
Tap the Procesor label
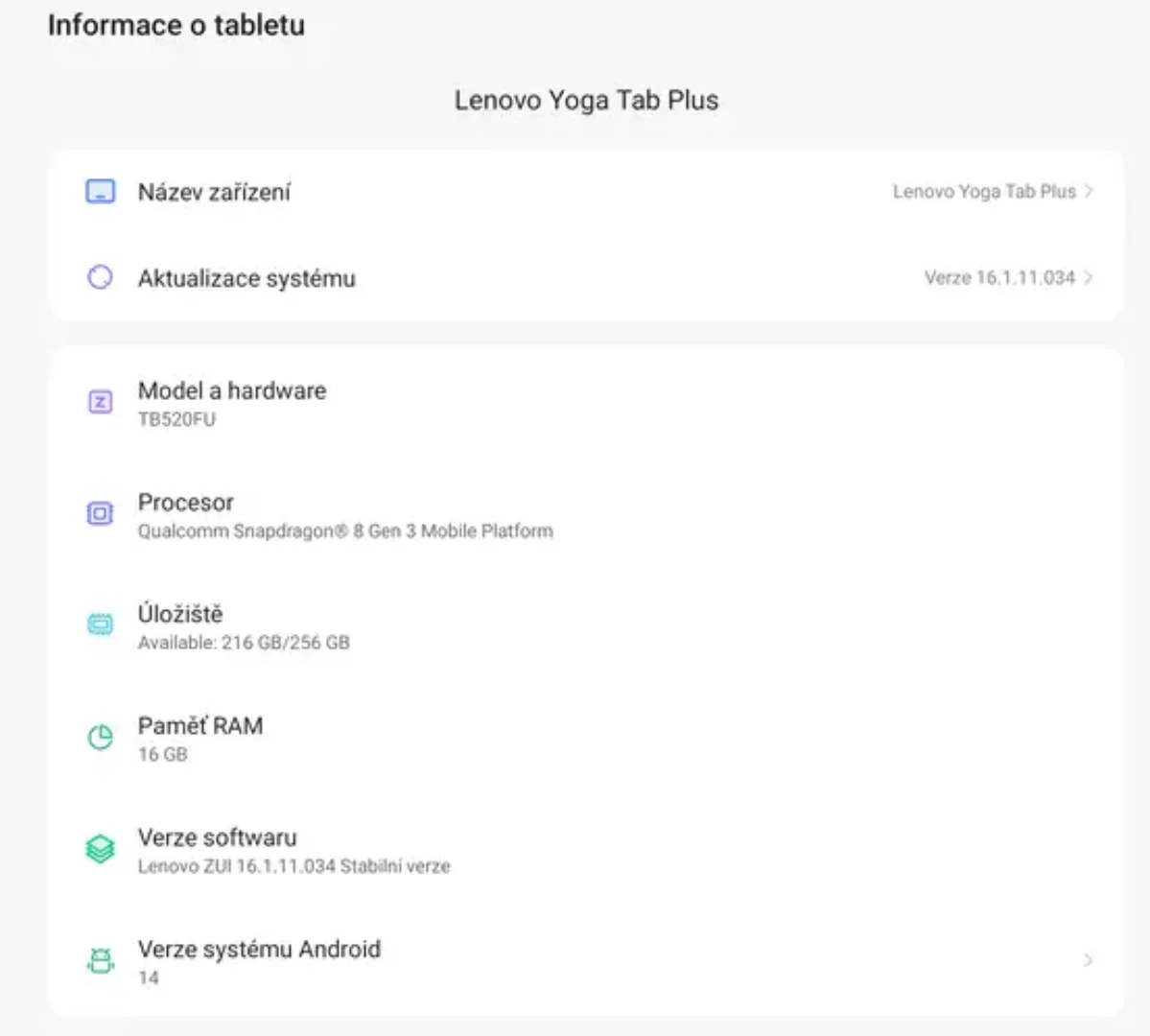(185, 503)
